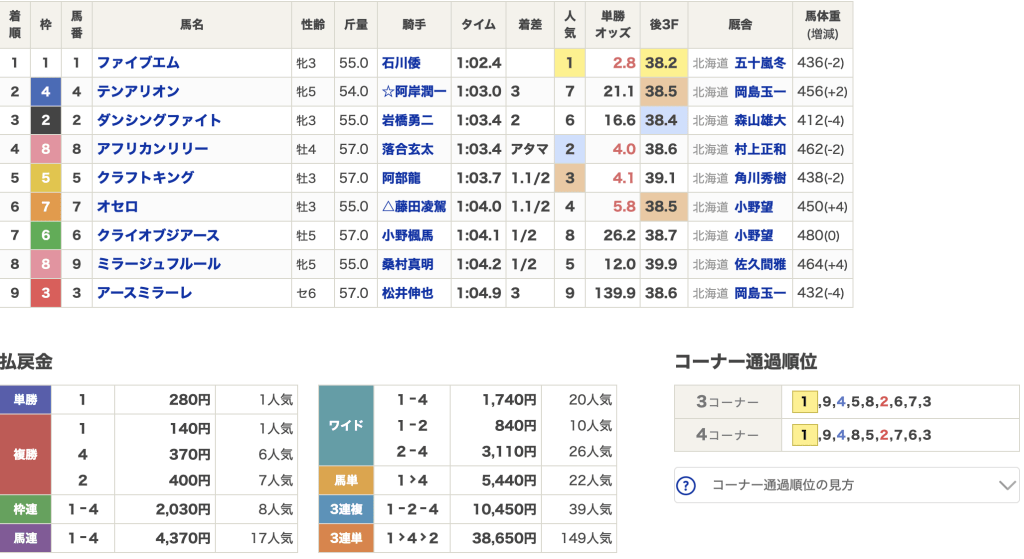Open horse page for アフリカンリリー
Viewport: 1024px width, 559px height.
152,149
